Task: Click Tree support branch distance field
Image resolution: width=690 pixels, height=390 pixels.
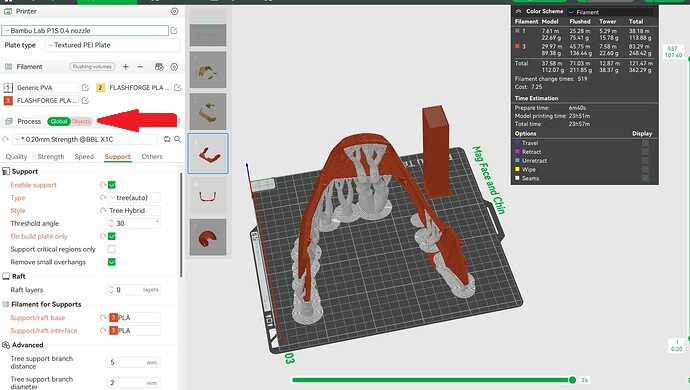Action: pyautogui.click(x=134, y=362)
